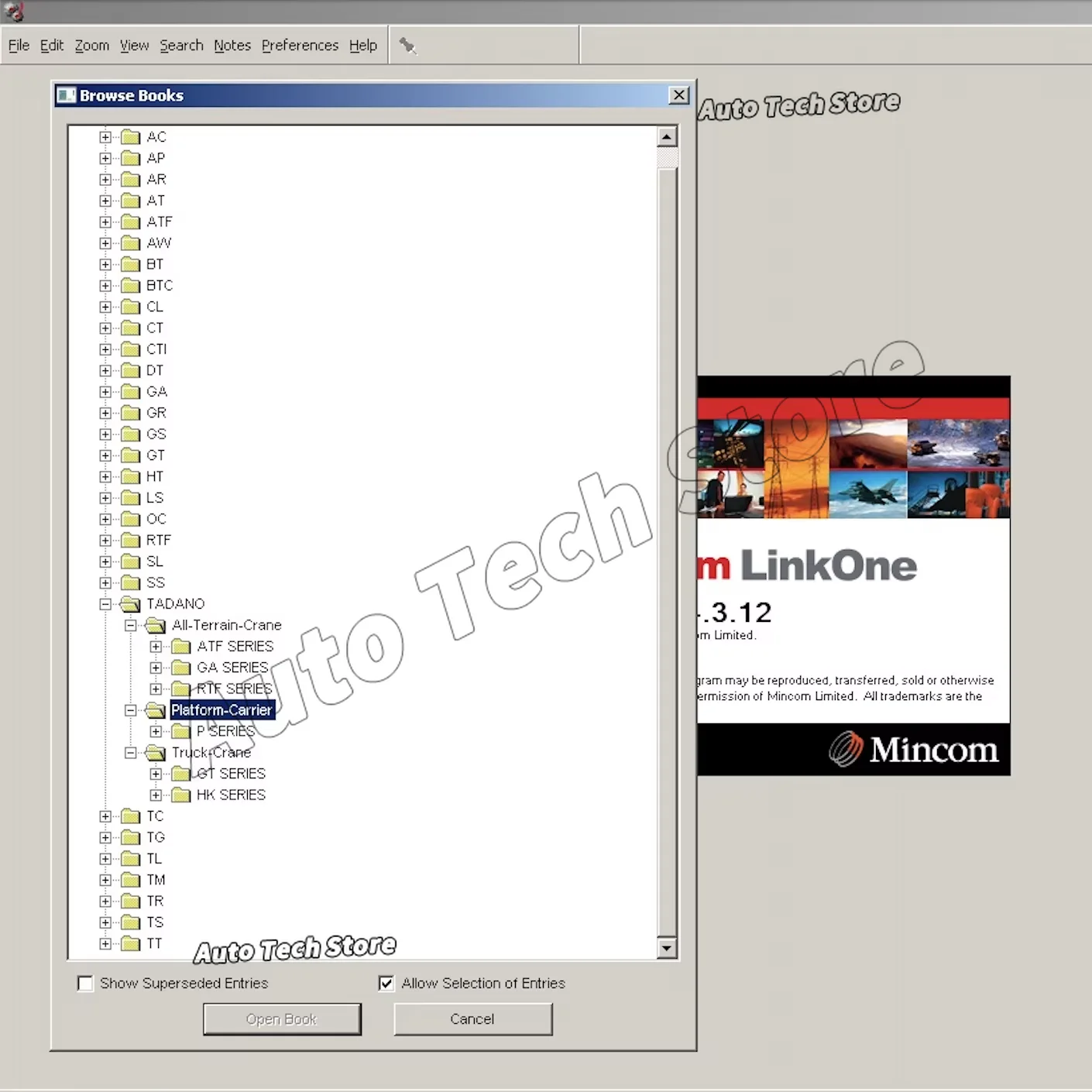
Task: Click the TC folder icon
Action: [131, 816]
